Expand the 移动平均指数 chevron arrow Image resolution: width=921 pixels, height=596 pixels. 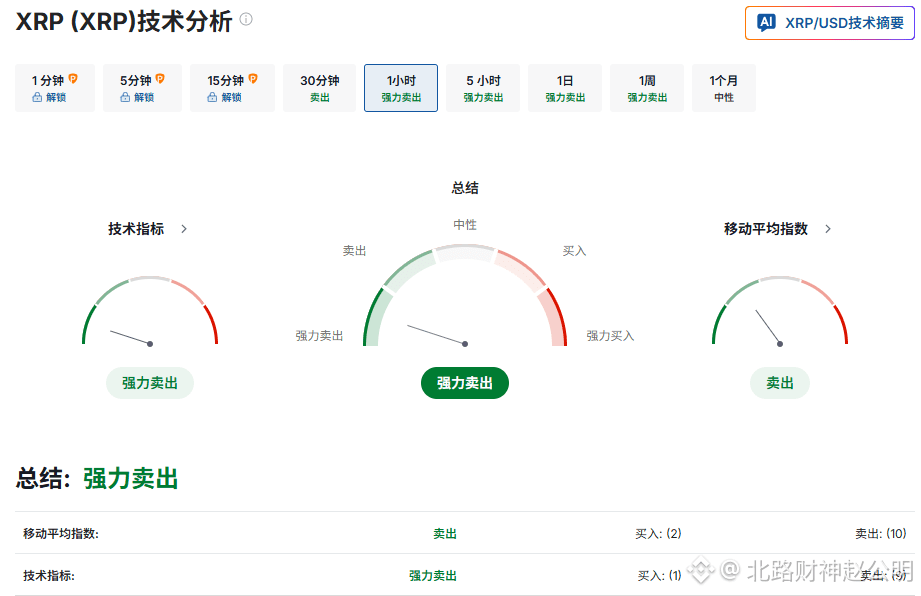[828, 229]
